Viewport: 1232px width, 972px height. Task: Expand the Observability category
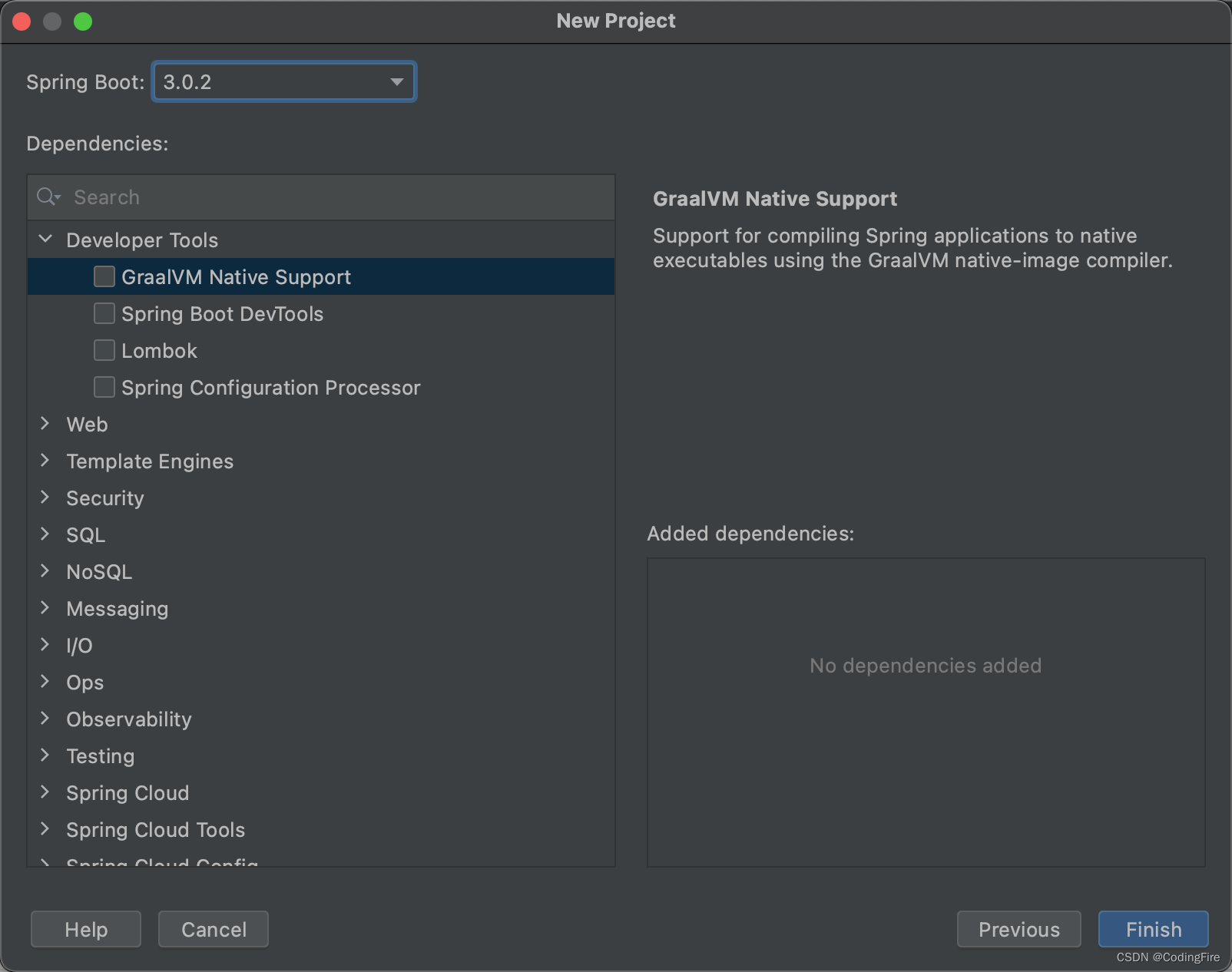click(45, 719)
